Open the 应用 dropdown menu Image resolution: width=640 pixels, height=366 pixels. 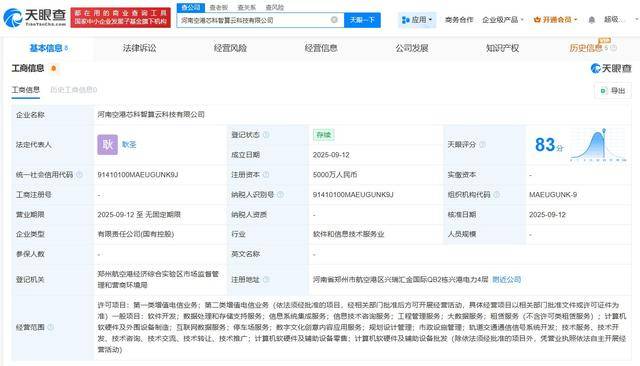[x=417, y=20]
